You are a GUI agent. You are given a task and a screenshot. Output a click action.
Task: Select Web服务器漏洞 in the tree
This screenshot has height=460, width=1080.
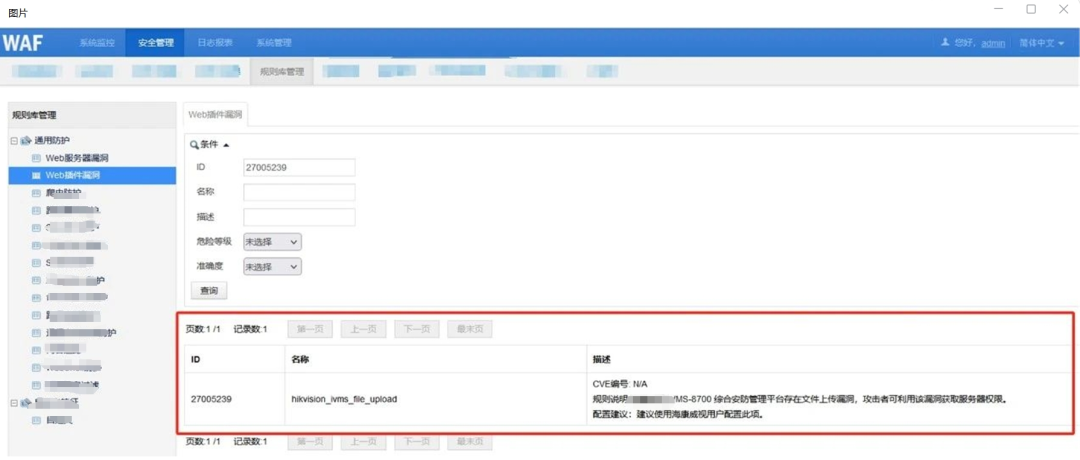point(77,158)
